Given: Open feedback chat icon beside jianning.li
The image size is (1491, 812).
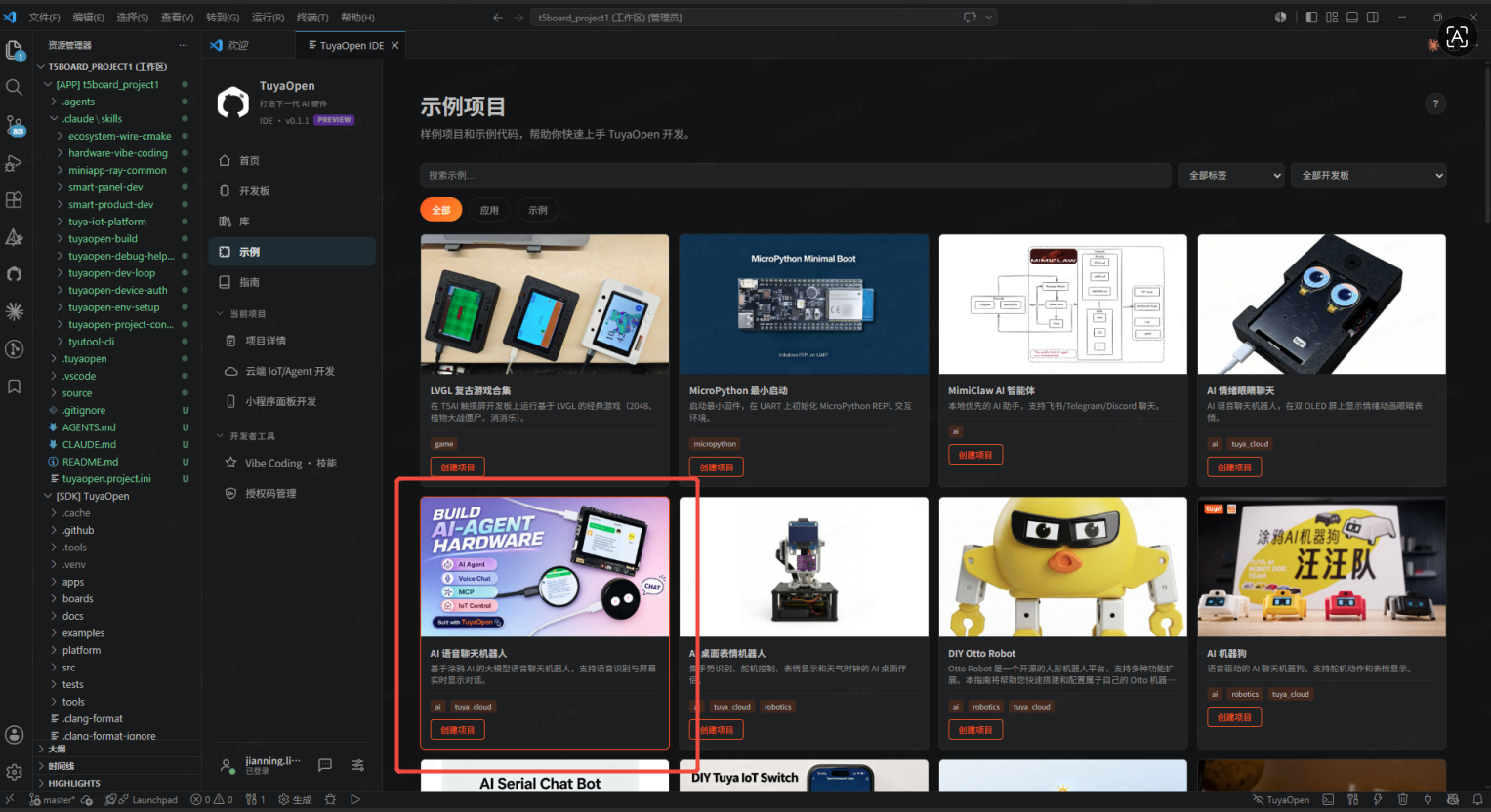Looking at the screenshot, I should [x=325, y=765].
